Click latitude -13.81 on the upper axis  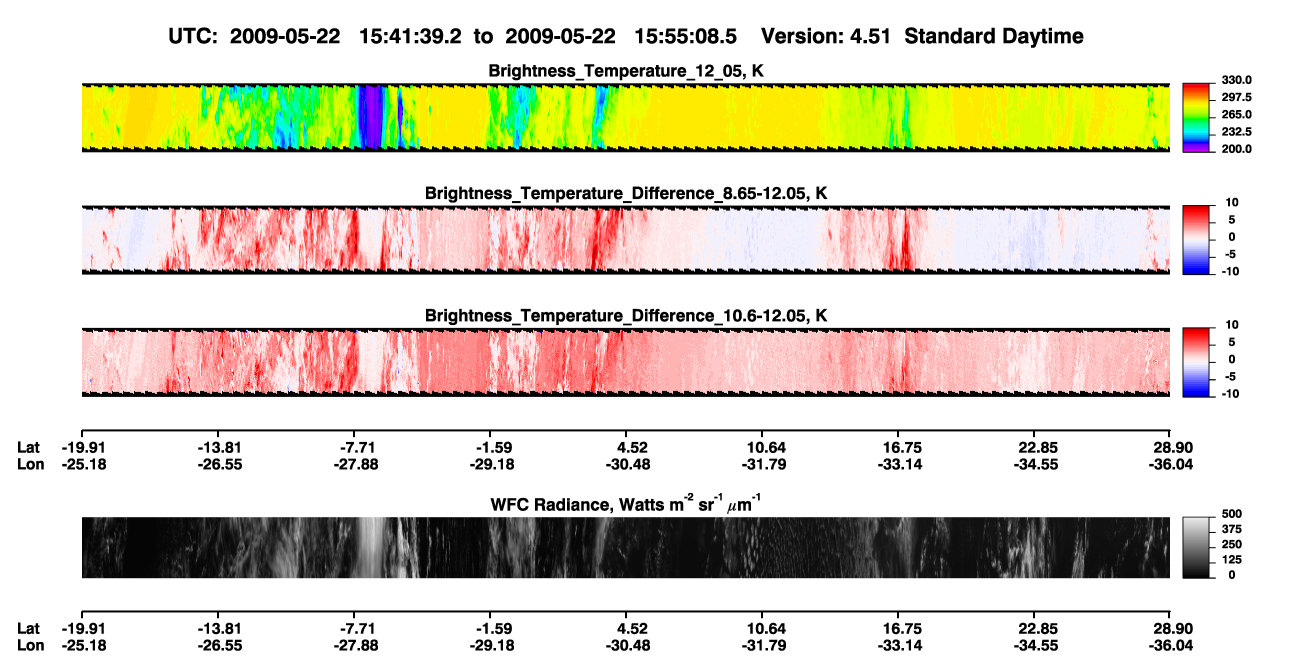[218, 447]
